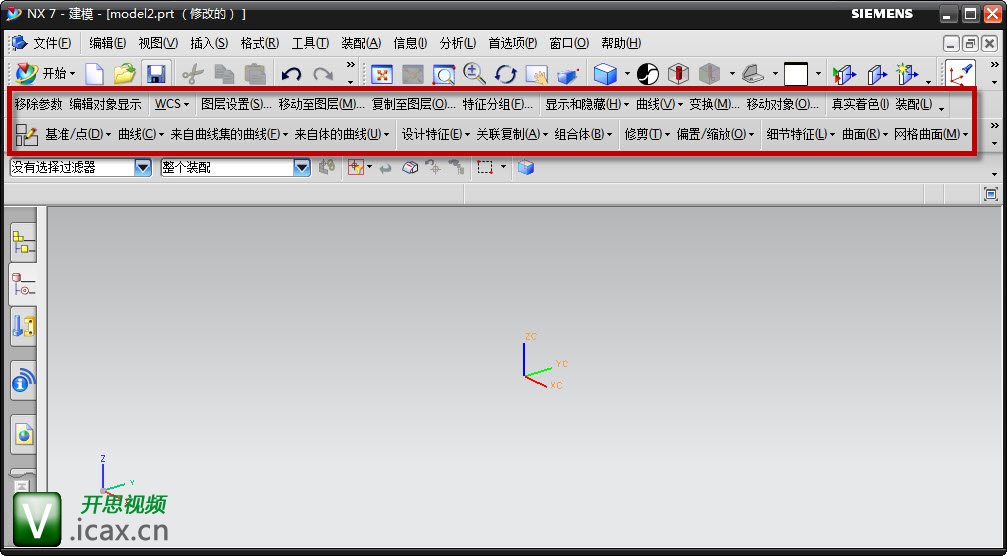Image resolution: width=1007 pixels, height=556 pixels.
Task: Open the 插入 menu
Action: pyautogui.click(x=209, y=43)
